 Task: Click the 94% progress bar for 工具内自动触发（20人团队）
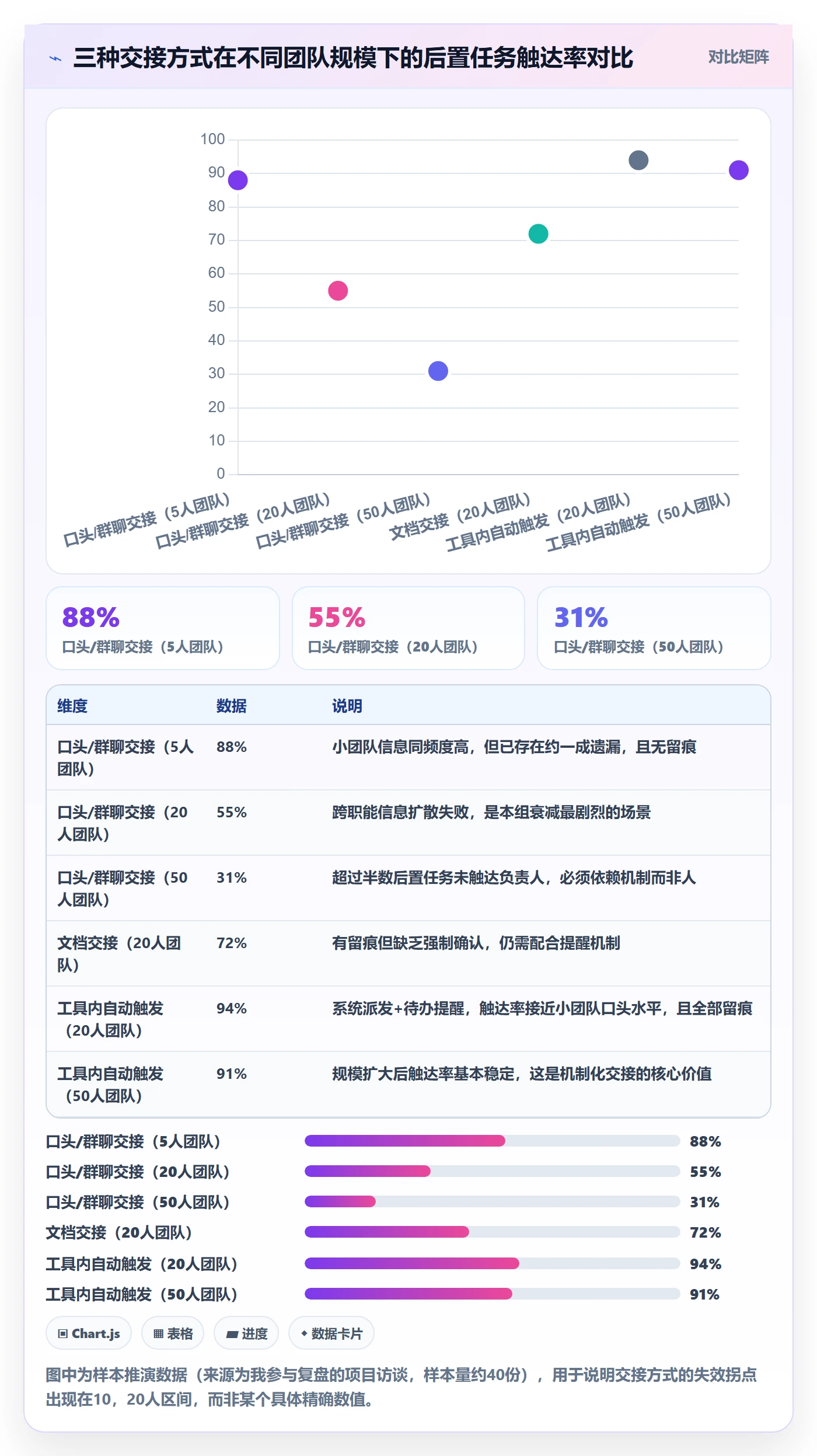tap(493, 1263)
